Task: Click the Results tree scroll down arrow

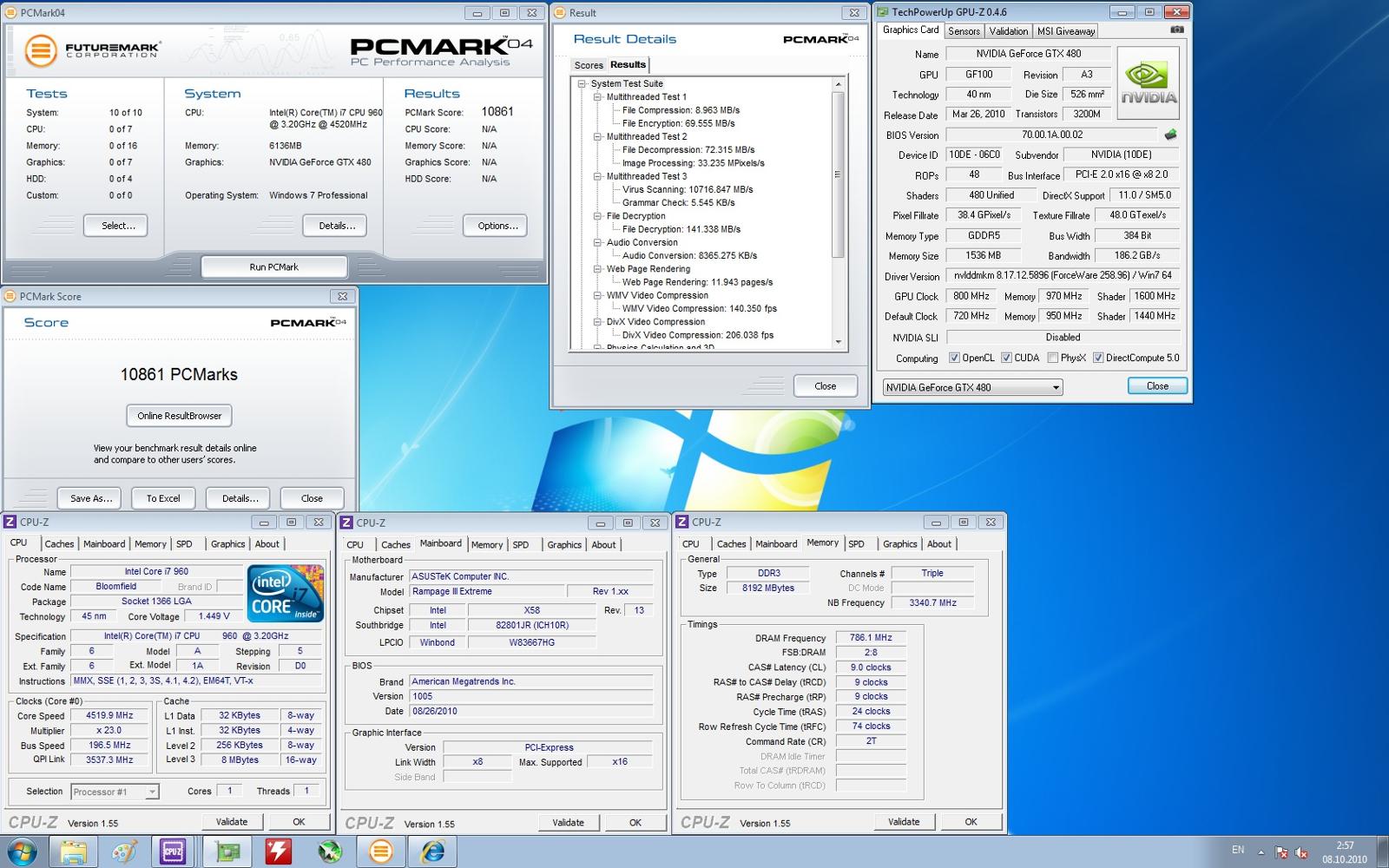Action: (838, 342)
